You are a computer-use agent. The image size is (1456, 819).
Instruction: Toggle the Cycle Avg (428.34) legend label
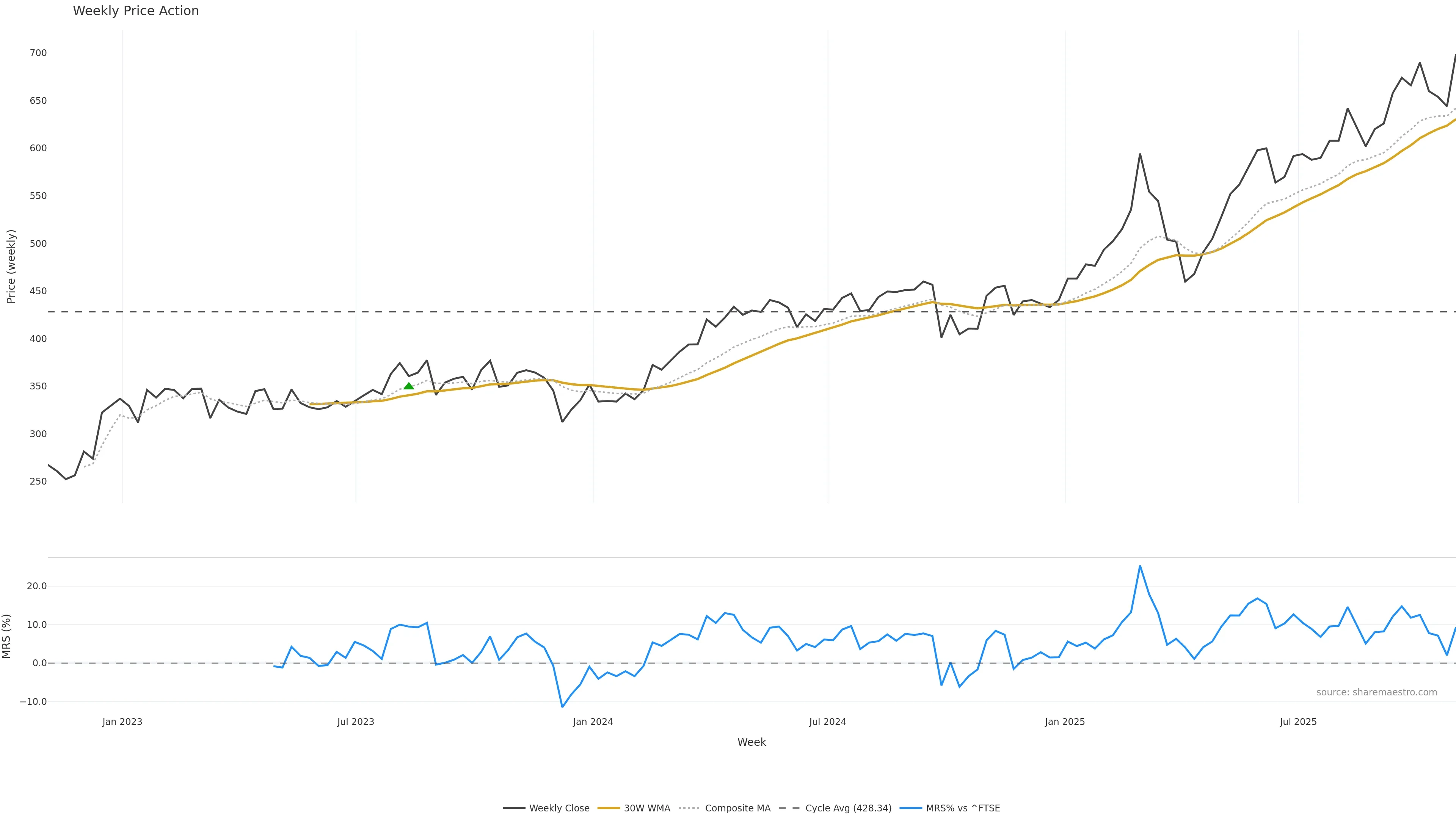(848, 808)
